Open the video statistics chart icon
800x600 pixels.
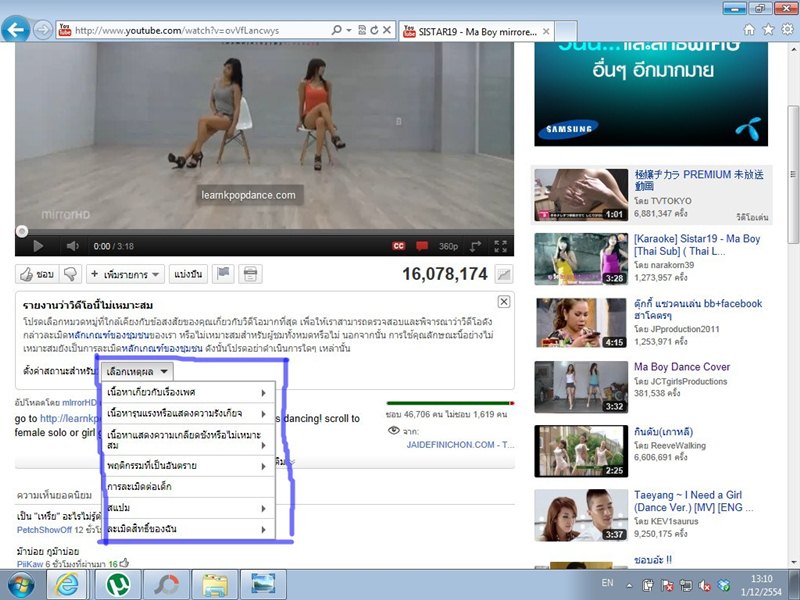coord(504,274)
